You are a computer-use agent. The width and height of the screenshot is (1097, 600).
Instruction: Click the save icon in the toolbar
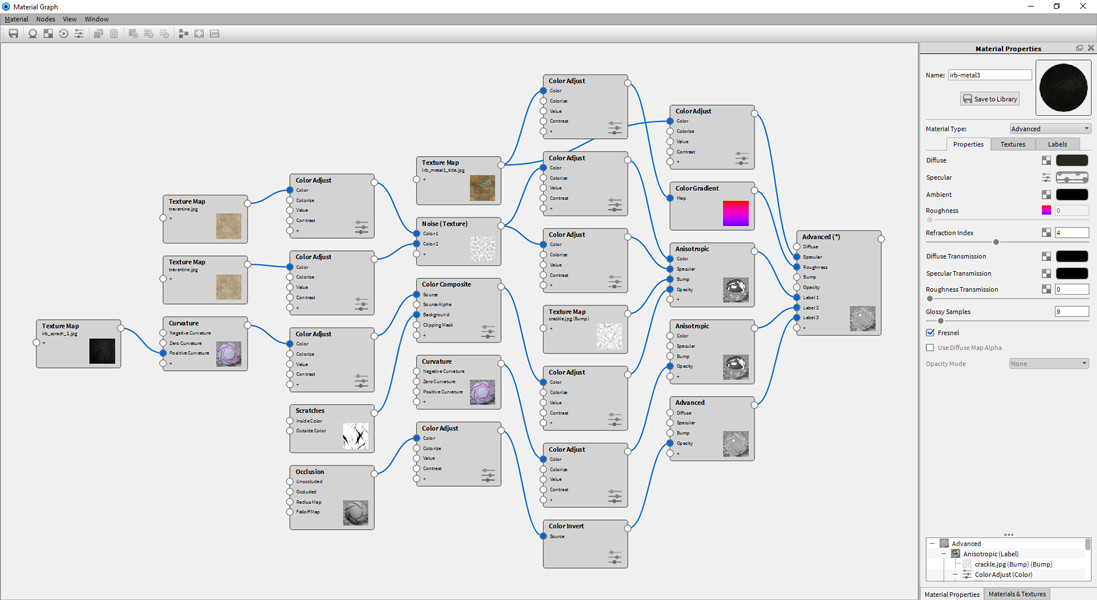13,34
